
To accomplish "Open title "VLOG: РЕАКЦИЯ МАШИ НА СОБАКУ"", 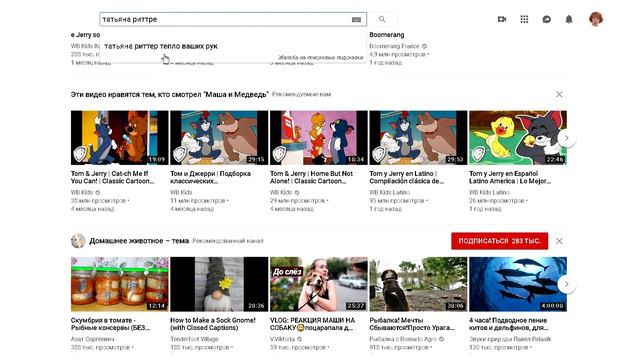I will tap(313, 324).
